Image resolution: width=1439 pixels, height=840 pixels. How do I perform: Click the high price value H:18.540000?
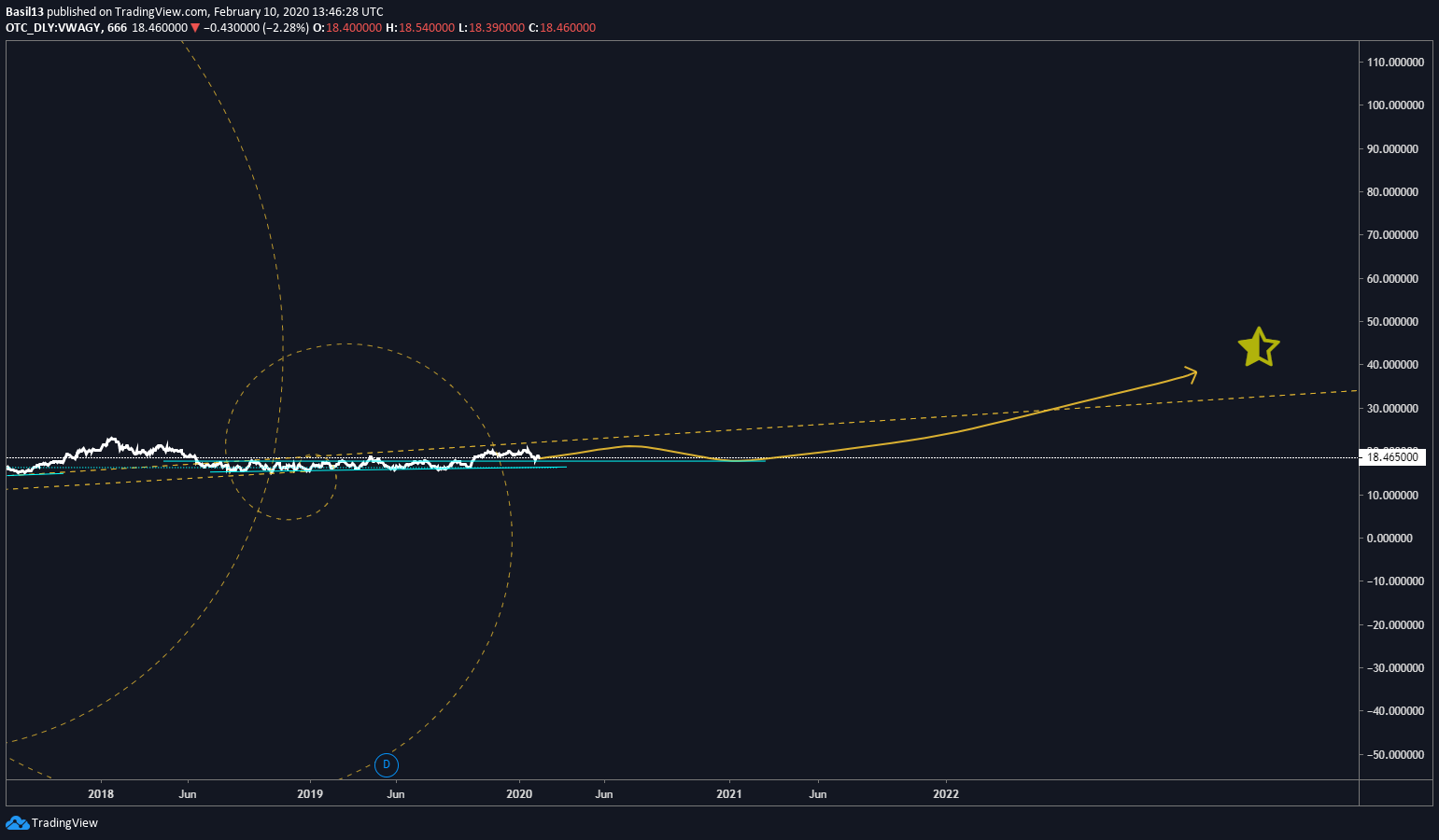click(420, 28)
